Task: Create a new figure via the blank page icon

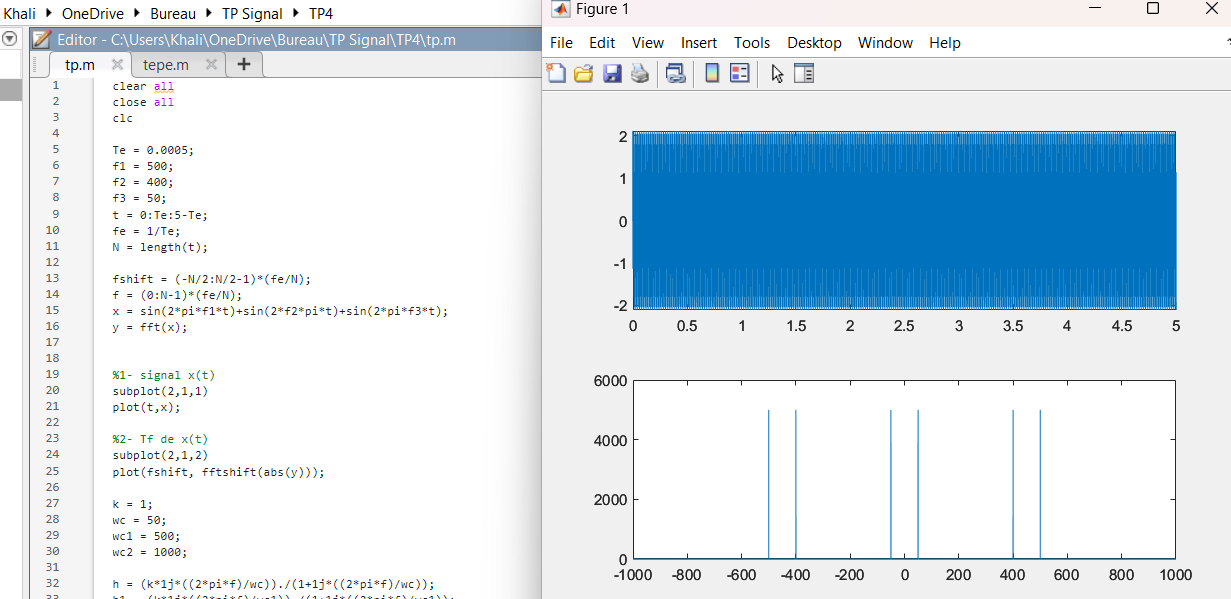Action: tap(557, 72)
